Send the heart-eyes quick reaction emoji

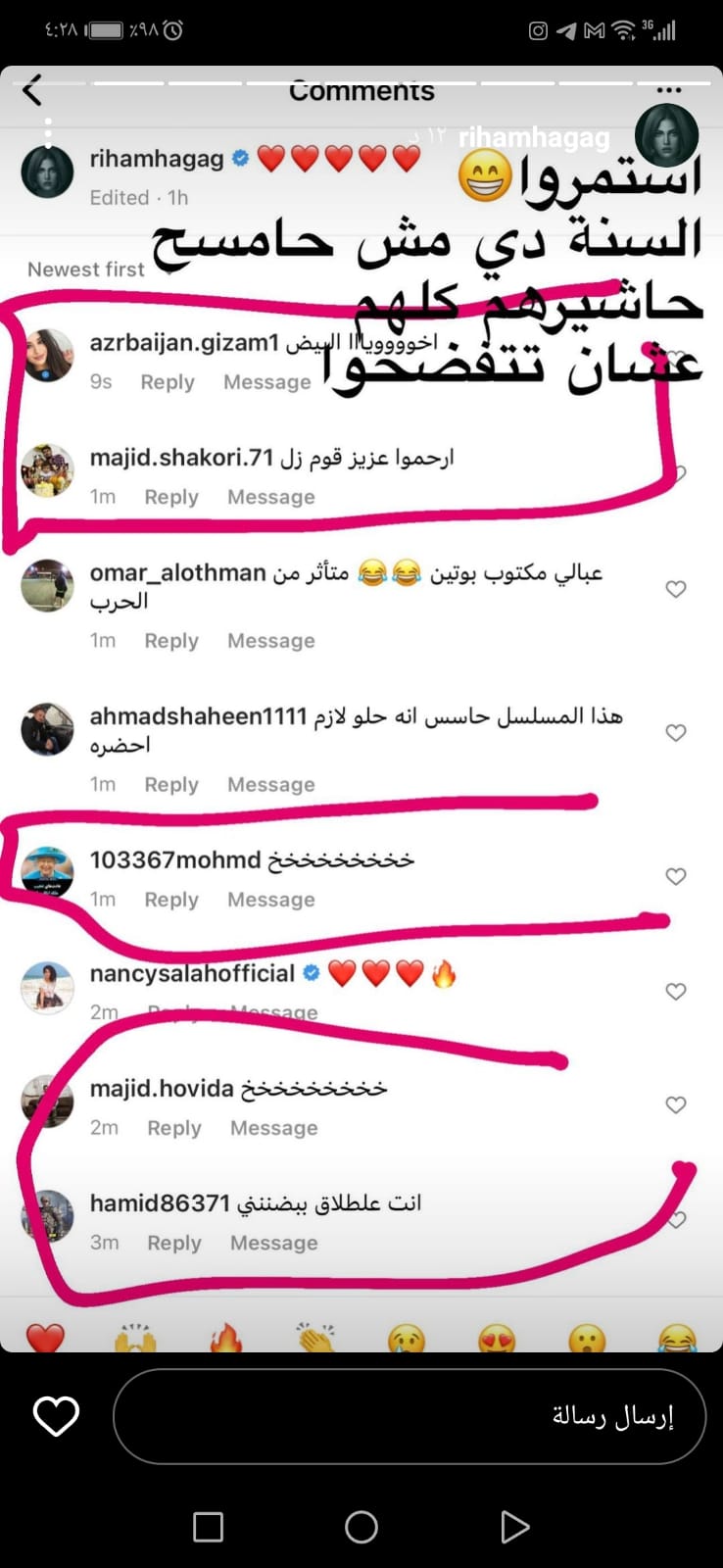tap(497, 1337)
